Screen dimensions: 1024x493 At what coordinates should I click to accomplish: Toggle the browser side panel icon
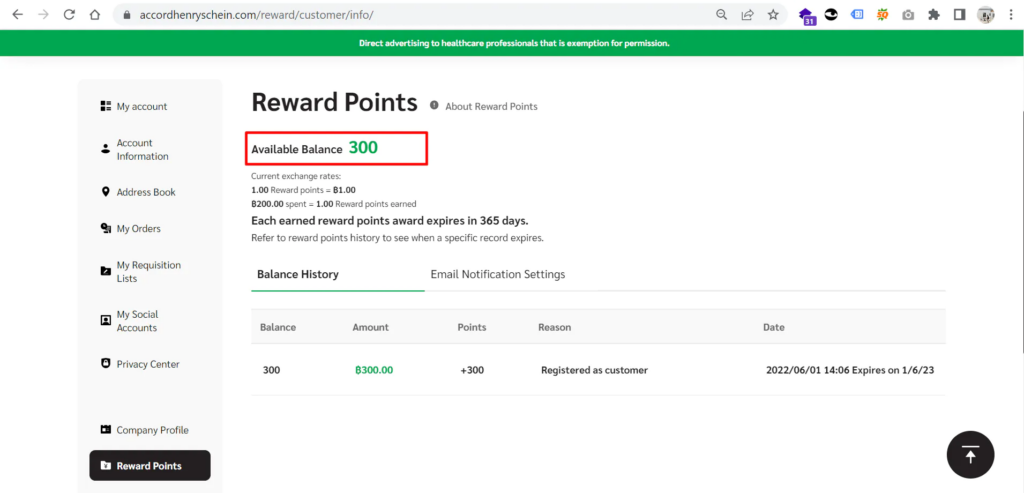coord(959,15)
